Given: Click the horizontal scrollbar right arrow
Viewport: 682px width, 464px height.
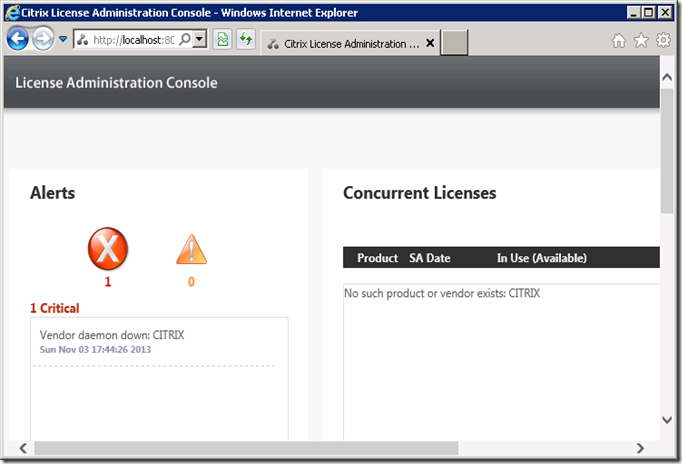Looking at the screenshot, I should (x=642, y=448).
